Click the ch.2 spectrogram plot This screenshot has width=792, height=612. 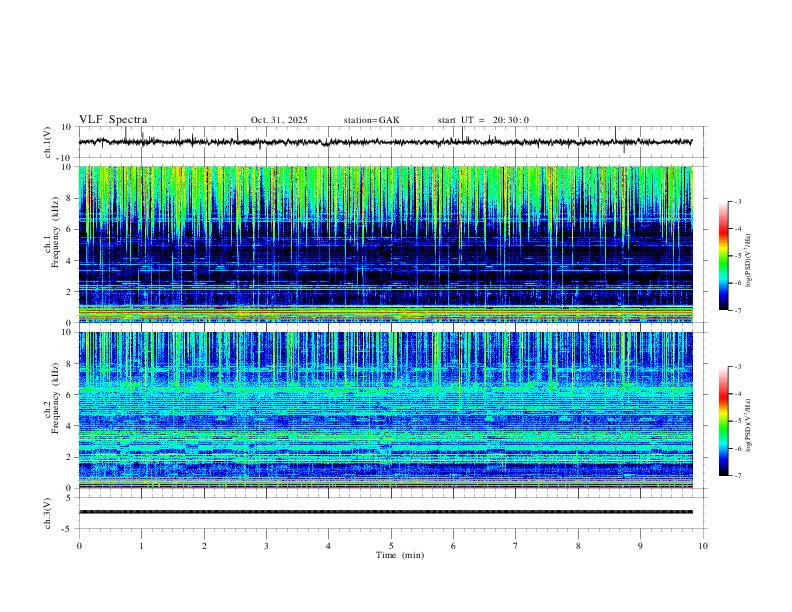[x=385, y=410]
